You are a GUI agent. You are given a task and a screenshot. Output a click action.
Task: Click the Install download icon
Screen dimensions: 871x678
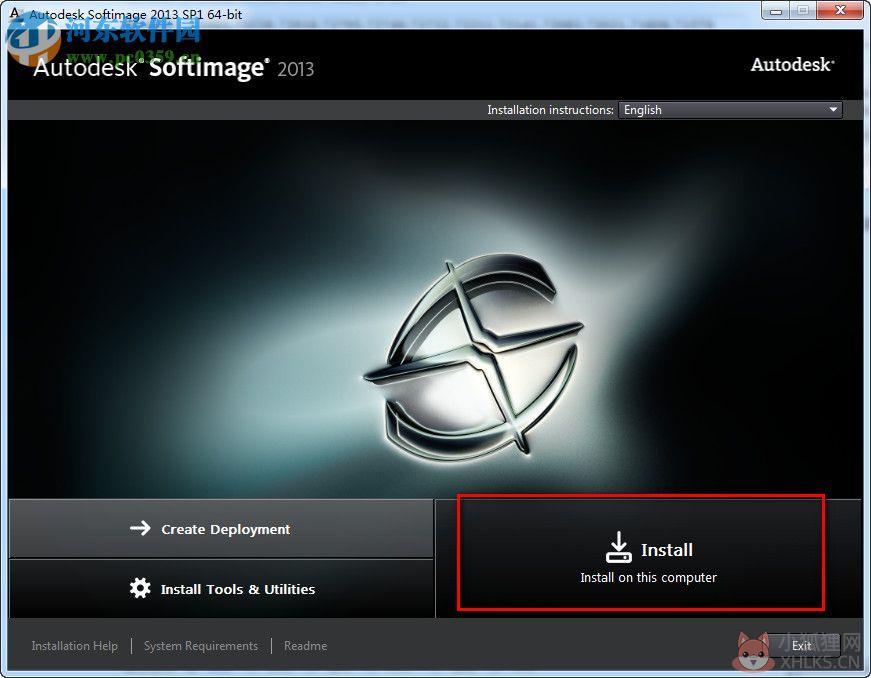618,548
